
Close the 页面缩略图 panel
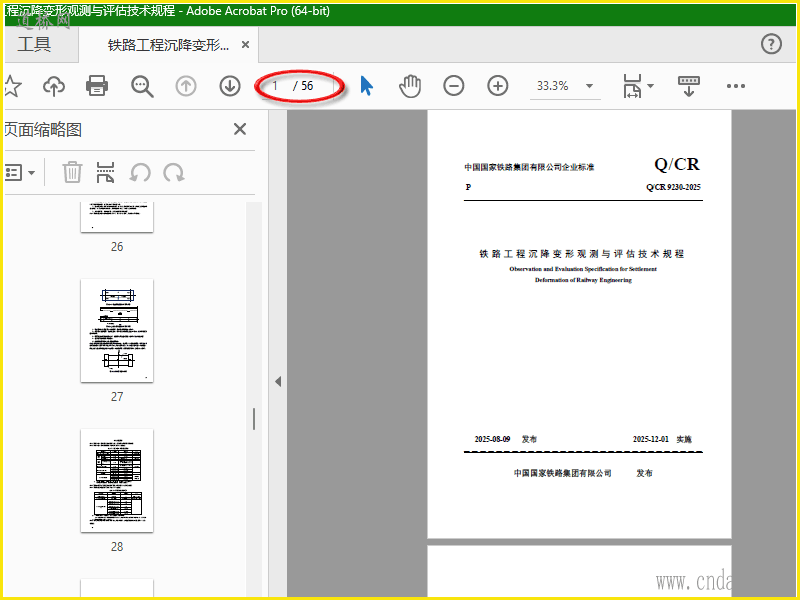tap(240, 129)
